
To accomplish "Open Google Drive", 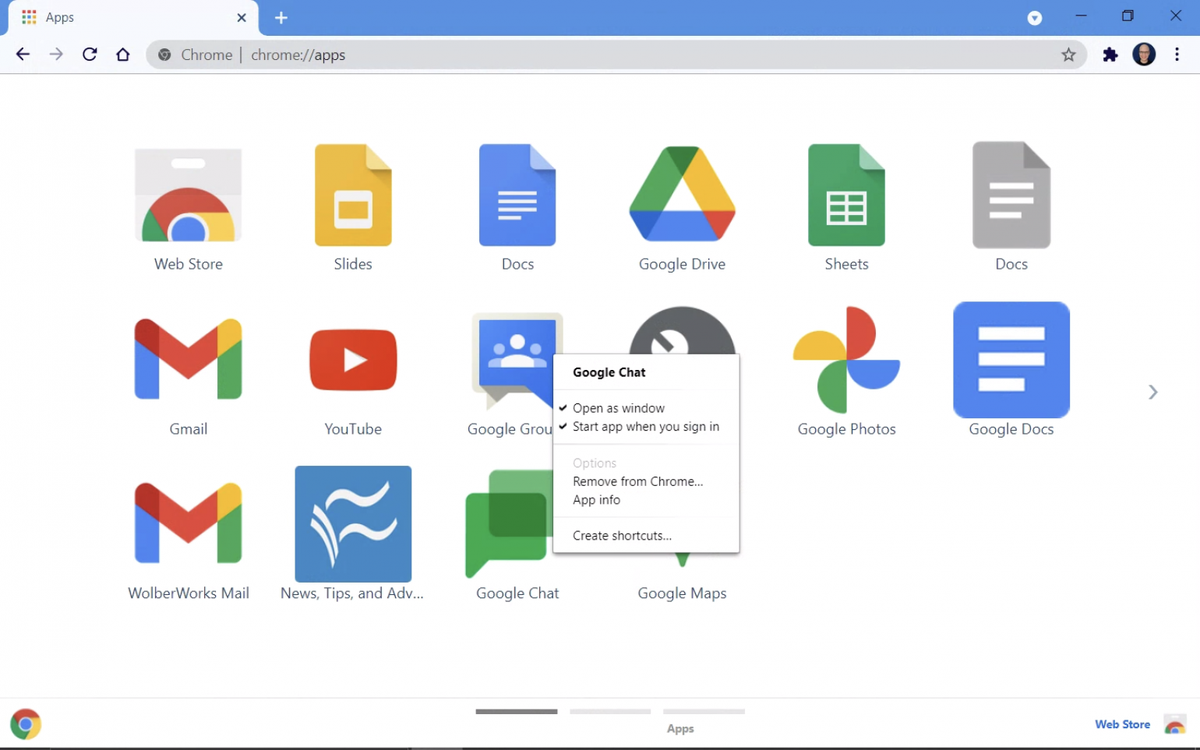I will (x=682, y=195).
